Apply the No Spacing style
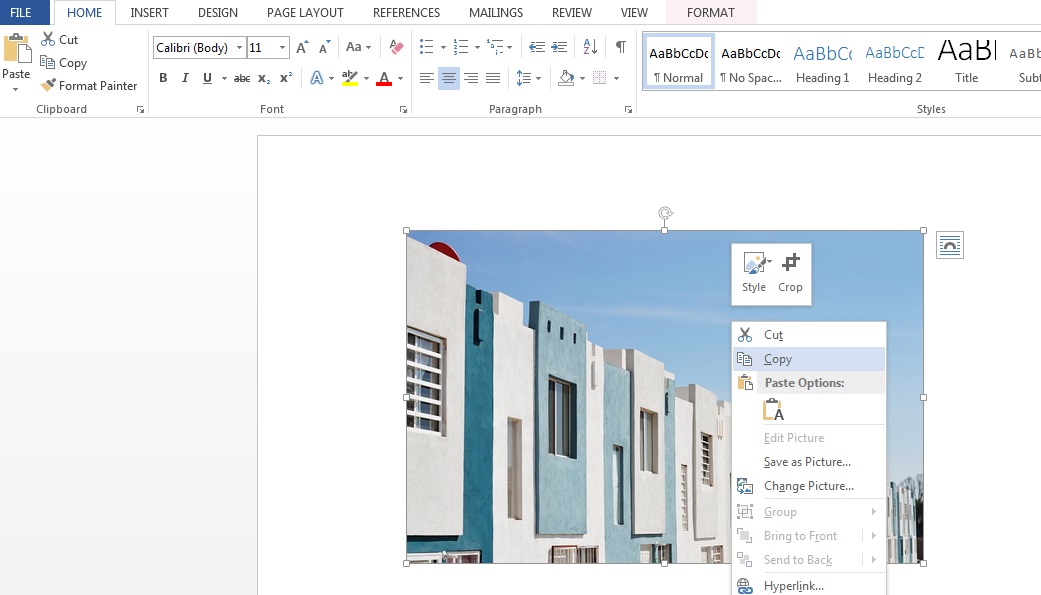Image resolution: width=1041 pixels, height=595 pixels. coord(751,62)
